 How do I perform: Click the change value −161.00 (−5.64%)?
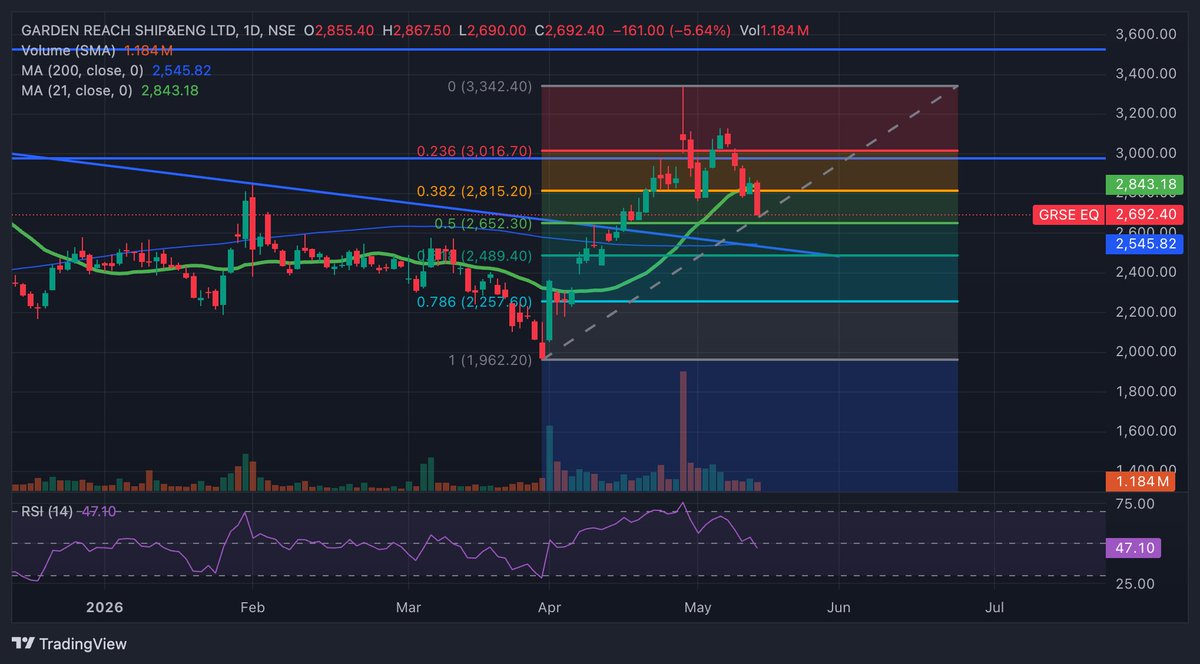(671, 31)
